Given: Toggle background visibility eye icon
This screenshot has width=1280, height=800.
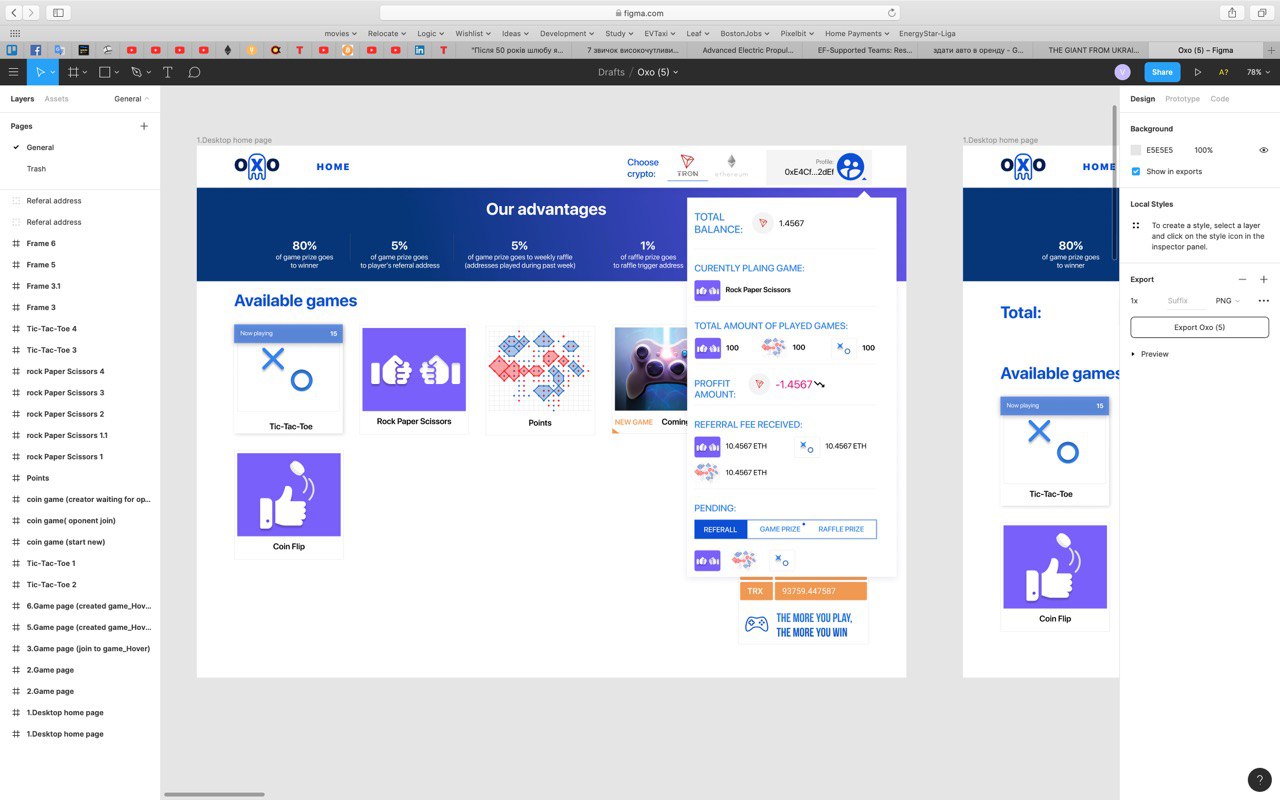Looking at the screenshot, I should (x=1263, y=150).
